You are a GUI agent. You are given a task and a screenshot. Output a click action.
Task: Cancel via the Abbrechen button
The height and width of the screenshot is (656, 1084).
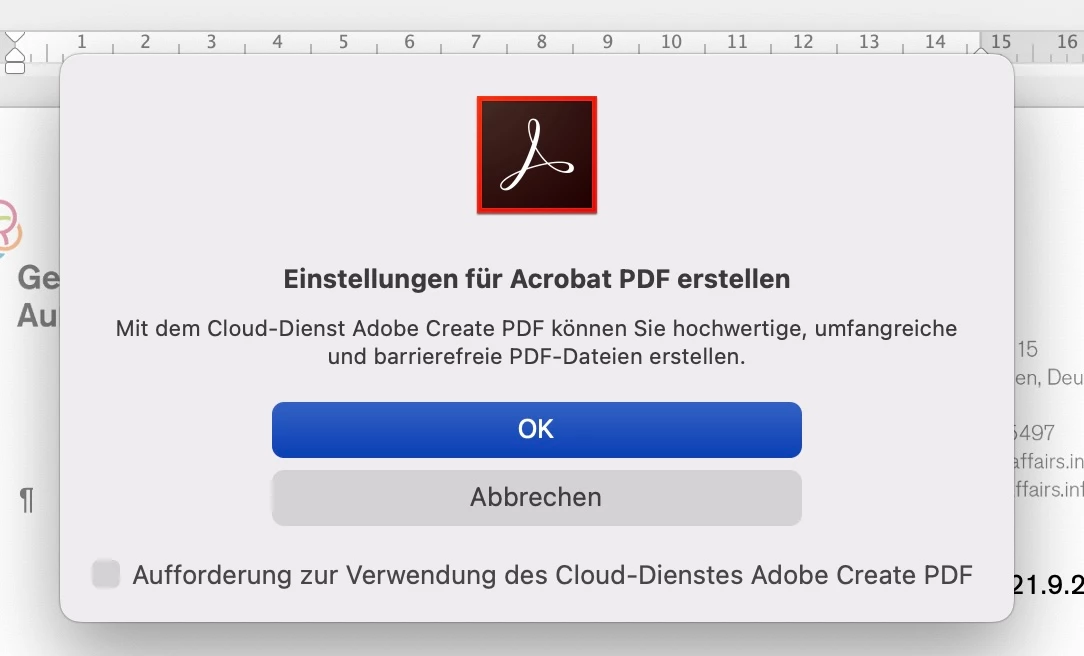click(x=536, y=498)
